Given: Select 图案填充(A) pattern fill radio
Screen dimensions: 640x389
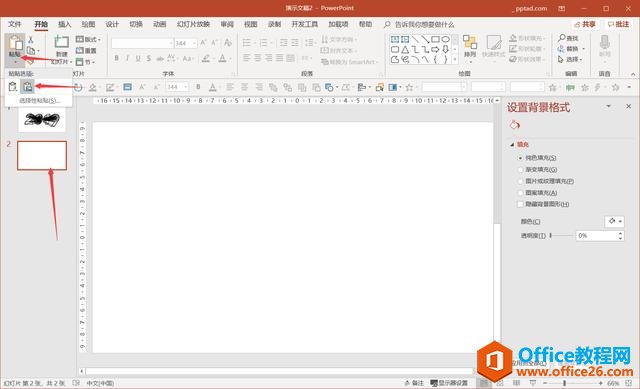Looking at the screenshot, I should (520, 193).
